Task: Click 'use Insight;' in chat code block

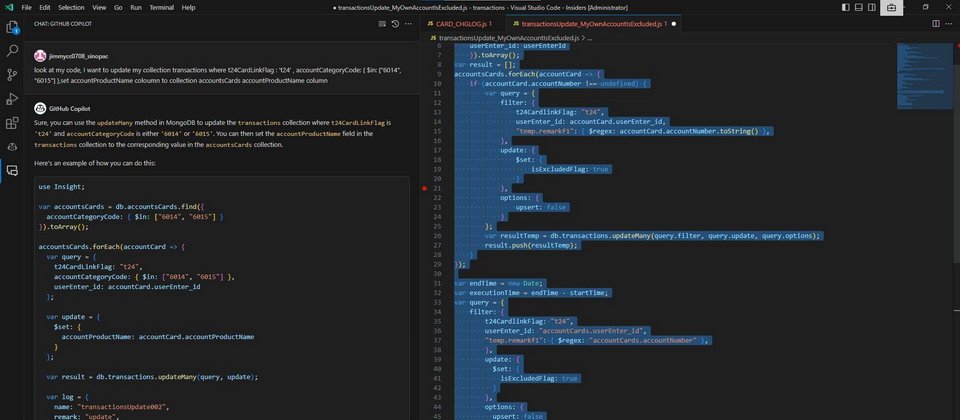Action: pyautogui.click(x=62, y=187)
